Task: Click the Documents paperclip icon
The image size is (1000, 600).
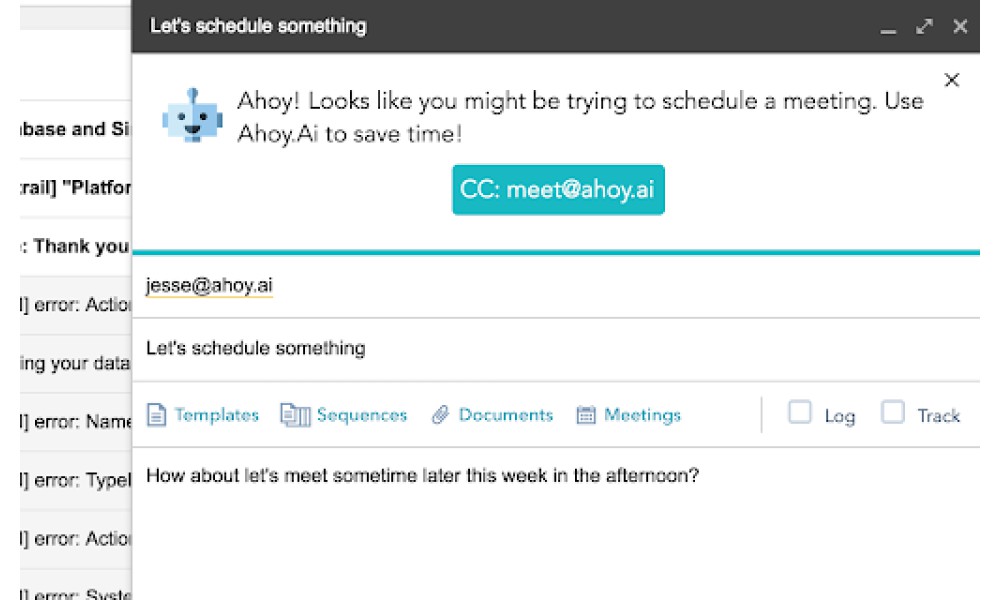Action: 440,415
